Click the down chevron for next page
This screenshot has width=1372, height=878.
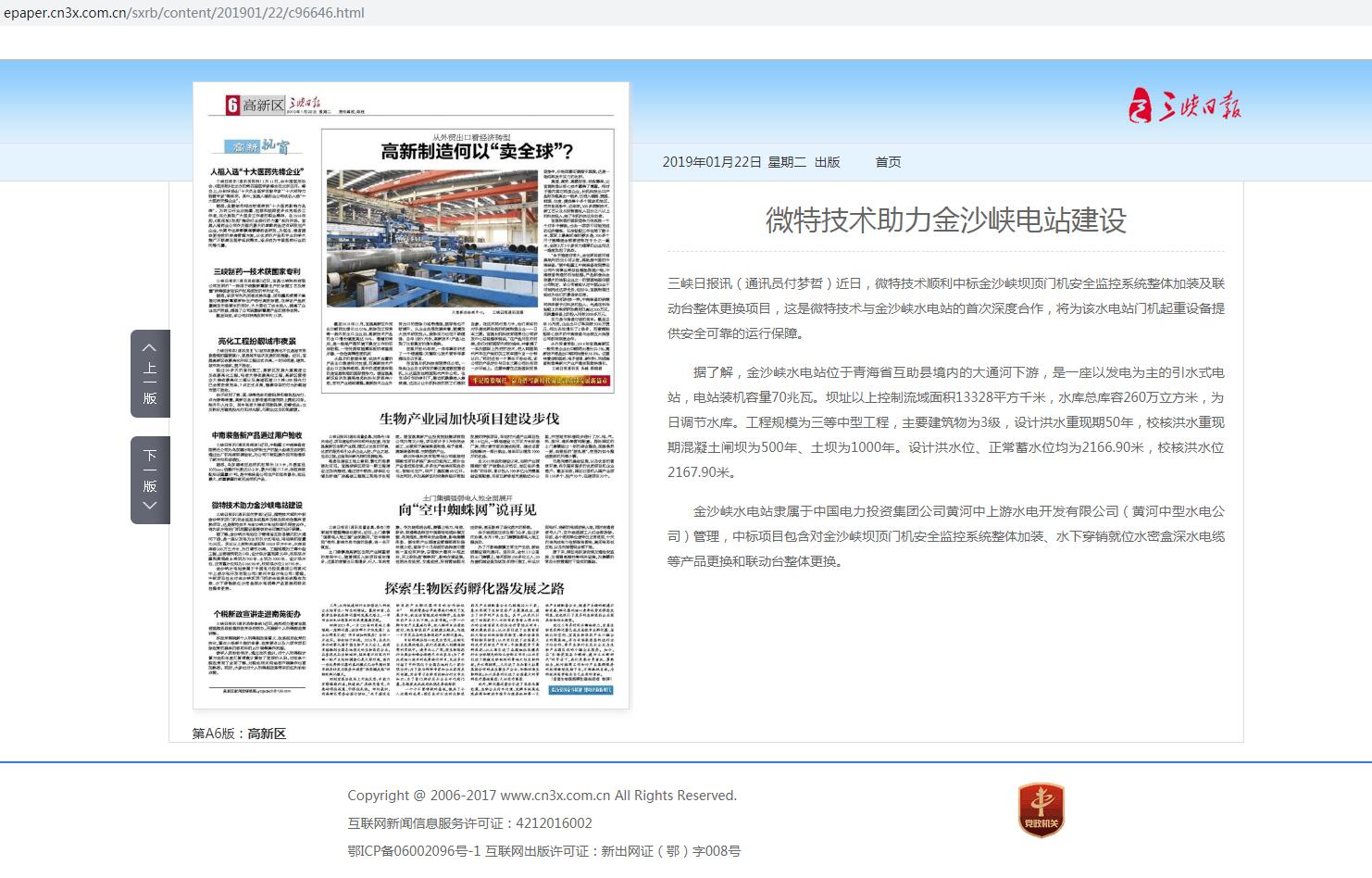(x=149, y=506)
